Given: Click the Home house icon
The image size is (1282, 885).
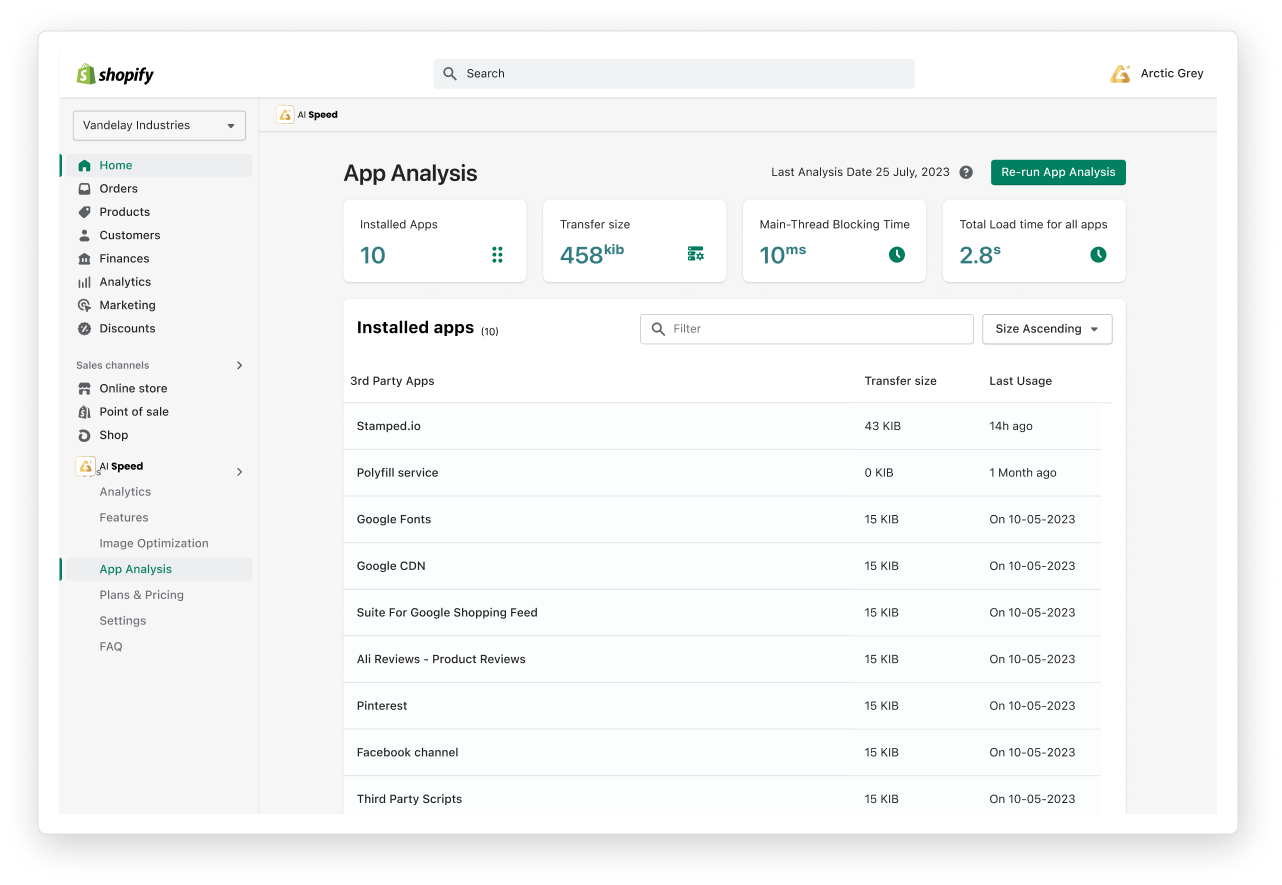Looking at the screenshot, I should [x=84, y=166].
